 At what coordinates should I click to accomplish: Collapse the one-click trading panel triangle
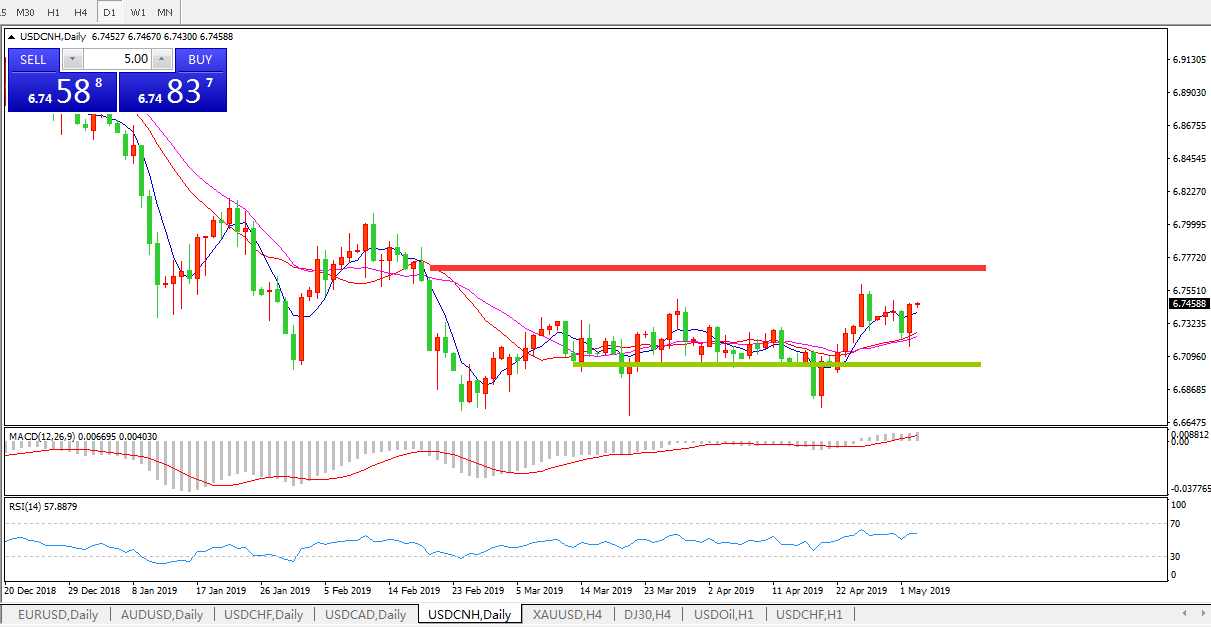coord(13,37)
